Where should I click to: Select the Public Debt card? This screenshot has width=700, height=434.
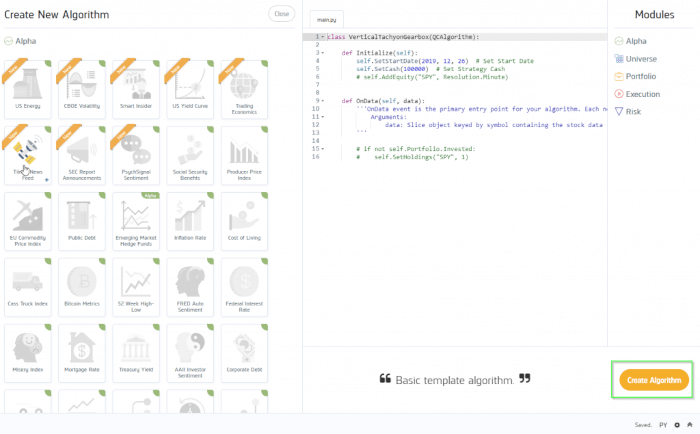tap(82, 221)
